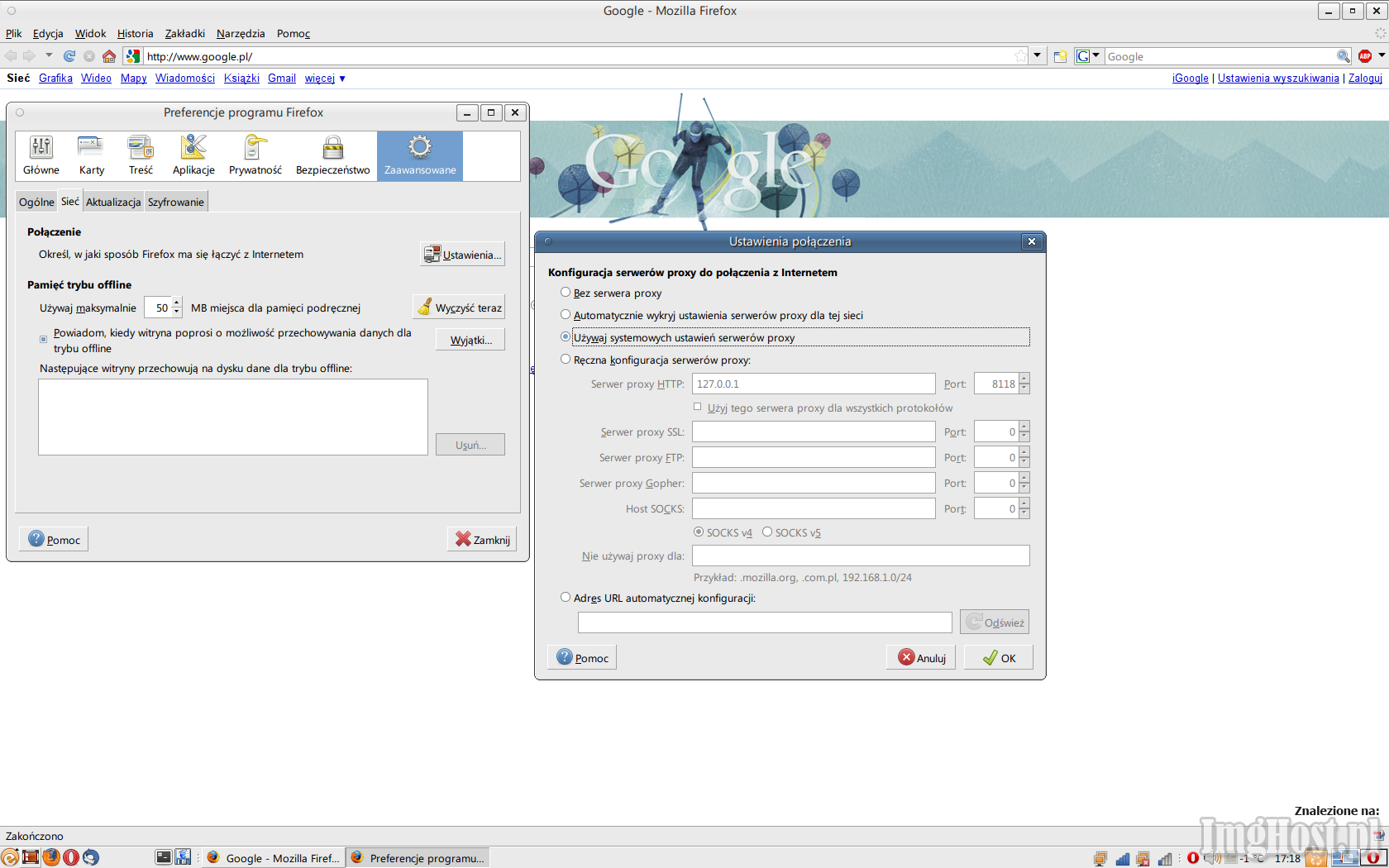Click the Ustawienia... connection button

[x=463, y=255]
